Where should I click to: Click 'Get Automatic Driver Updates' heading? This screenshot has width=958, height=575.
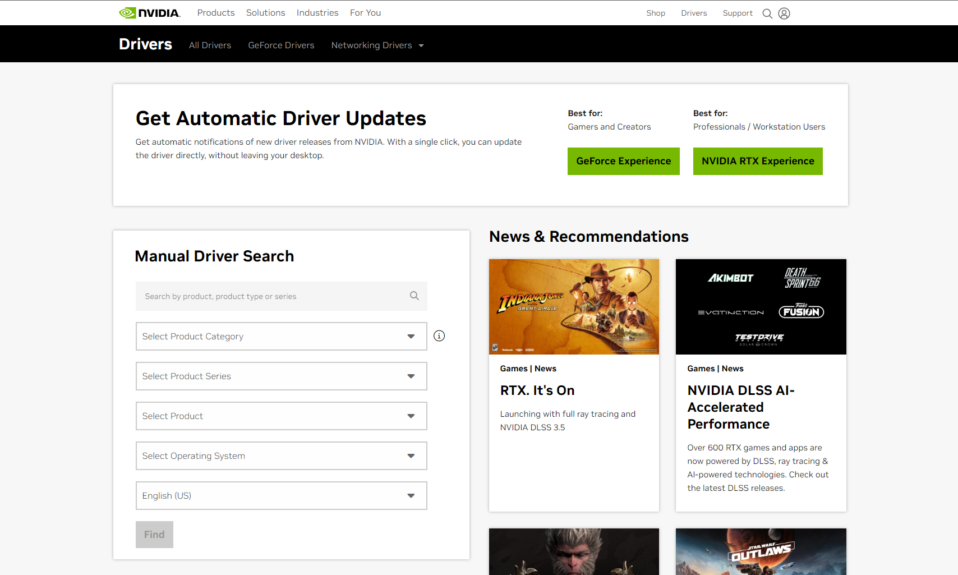[280, 119]
